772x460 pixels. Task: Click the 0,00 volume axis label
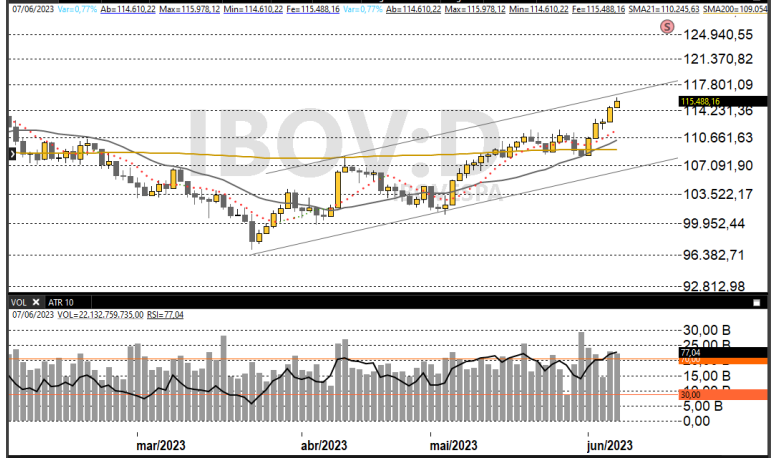[x=696, y=421]
